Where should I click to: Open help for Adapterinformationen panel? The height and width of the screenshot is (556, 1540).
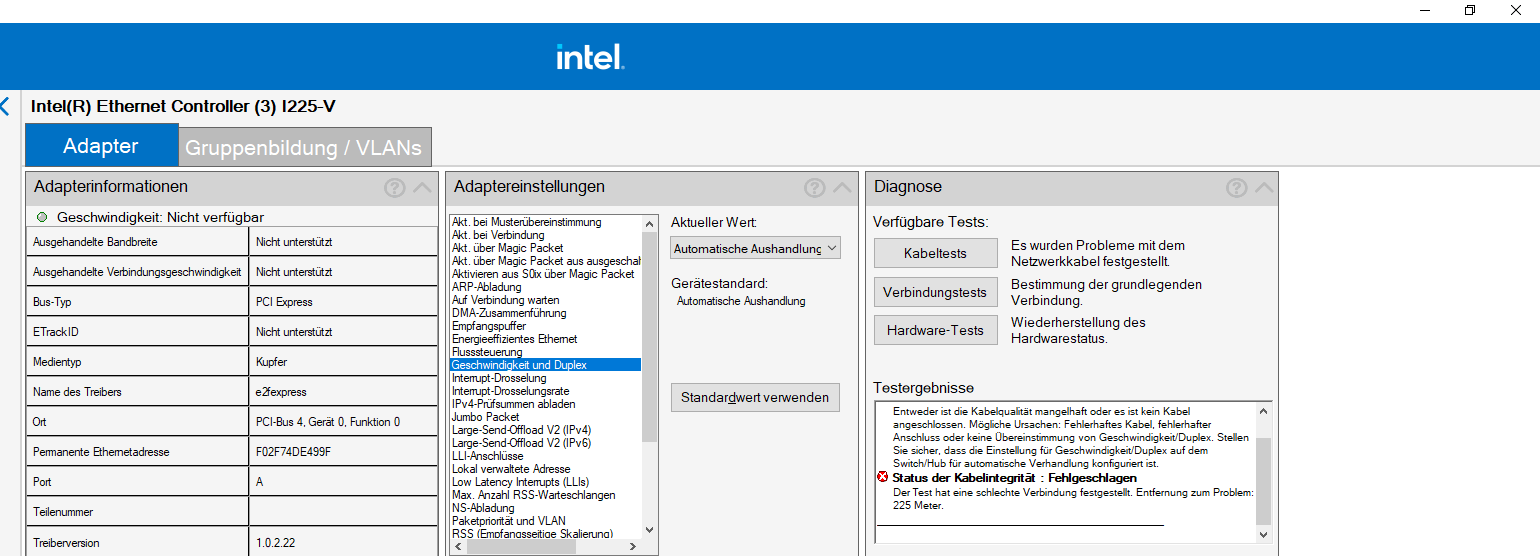[394, 187]
